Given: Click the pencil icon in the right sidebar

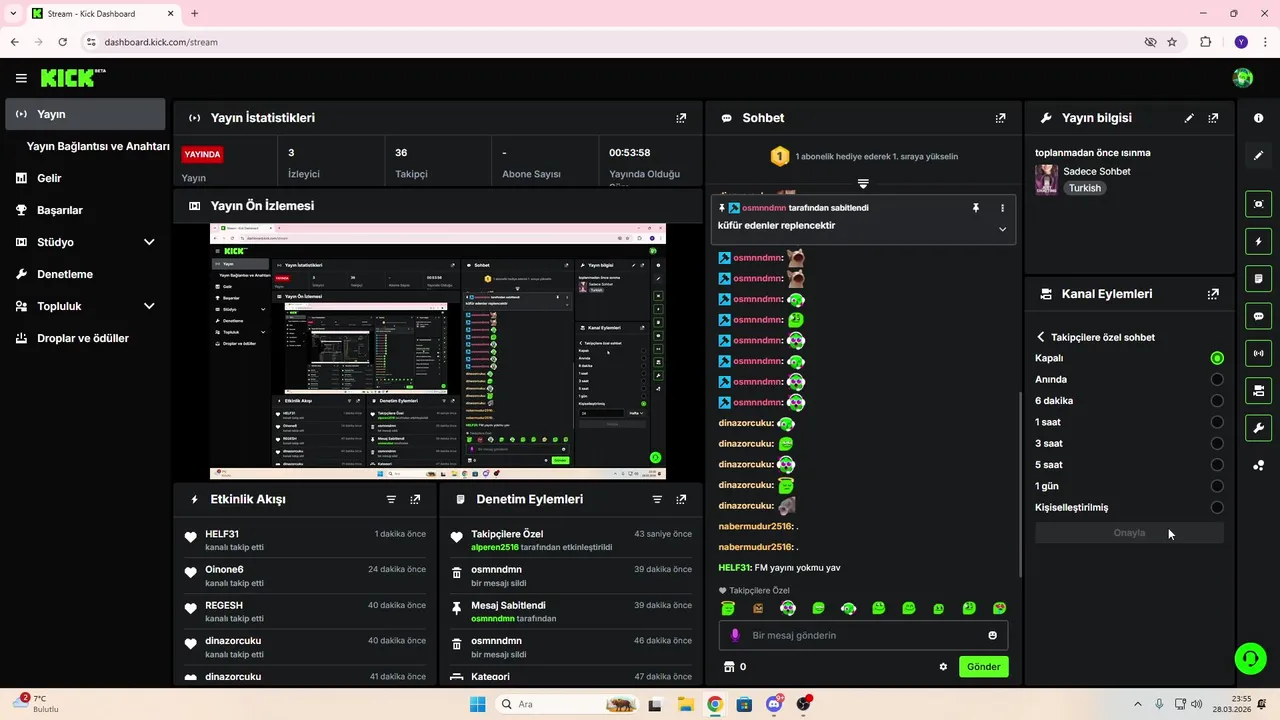Looking at the screenshot, I should click(1258, 155).
